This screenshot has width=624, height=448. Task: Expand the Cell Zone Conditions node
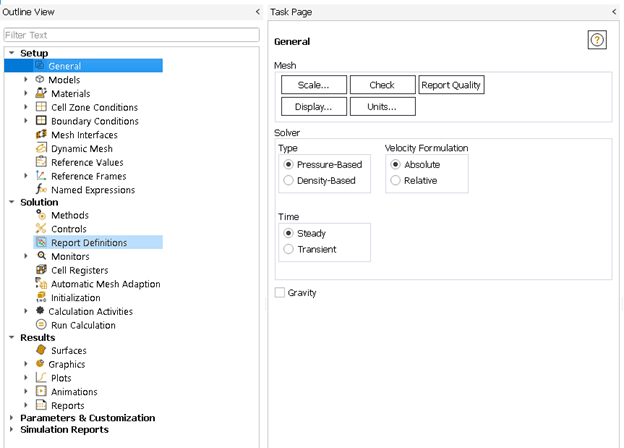pos(27,107)
